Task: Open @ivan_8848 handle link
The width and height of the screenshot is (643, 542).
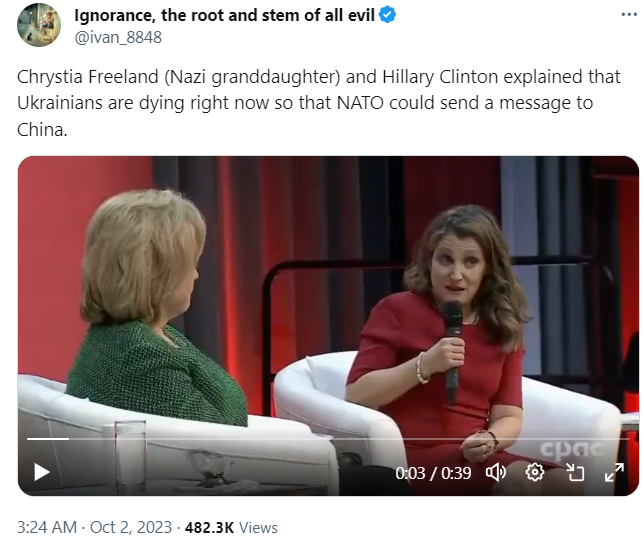Action: [118, 38]
